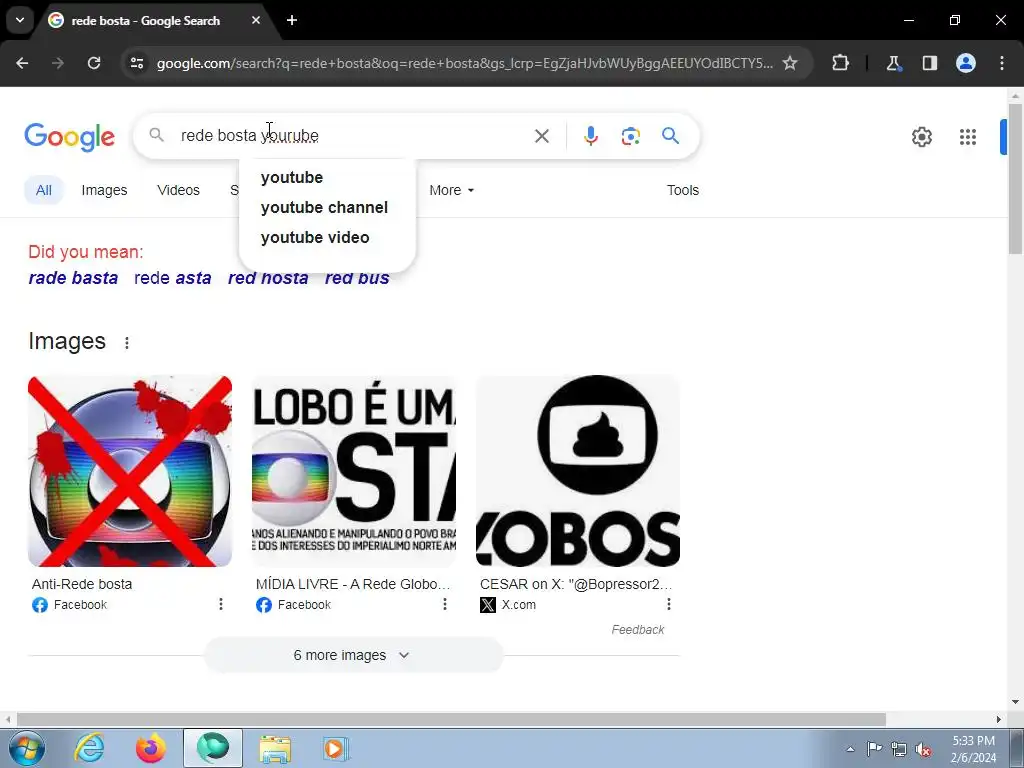
Task: Click the "red bus" suggestion link
Action: tap(357, 278)
